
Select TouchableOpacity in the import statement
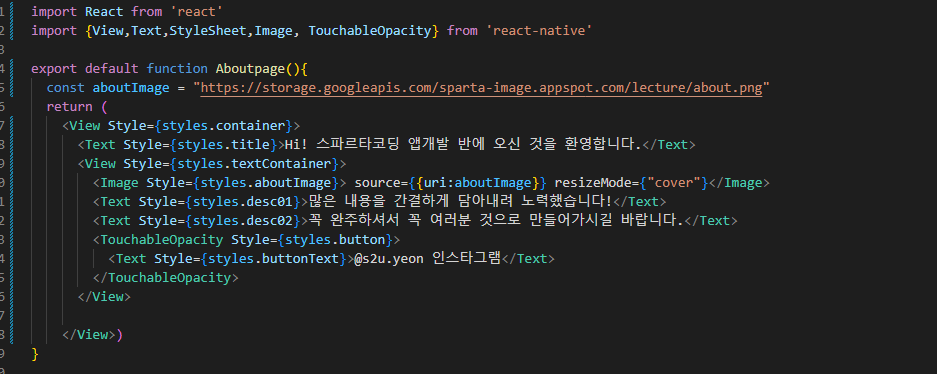(x=370, y=30)
